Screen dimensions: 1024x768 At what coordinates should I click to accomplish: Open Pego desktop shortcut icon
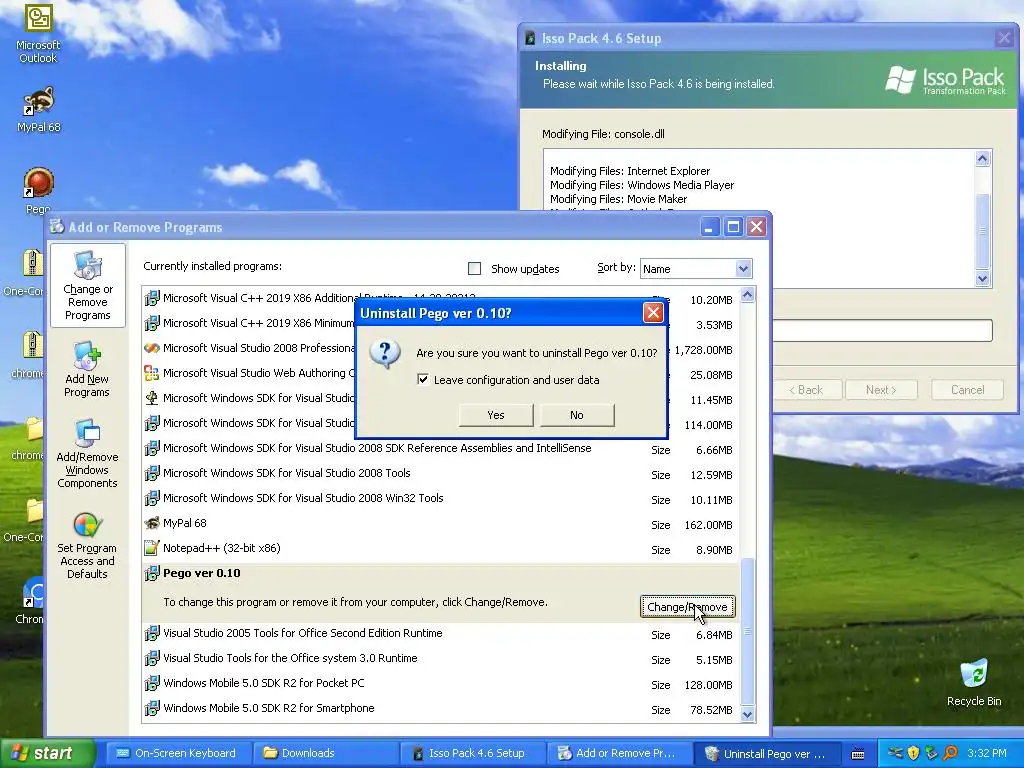(38, 183)
